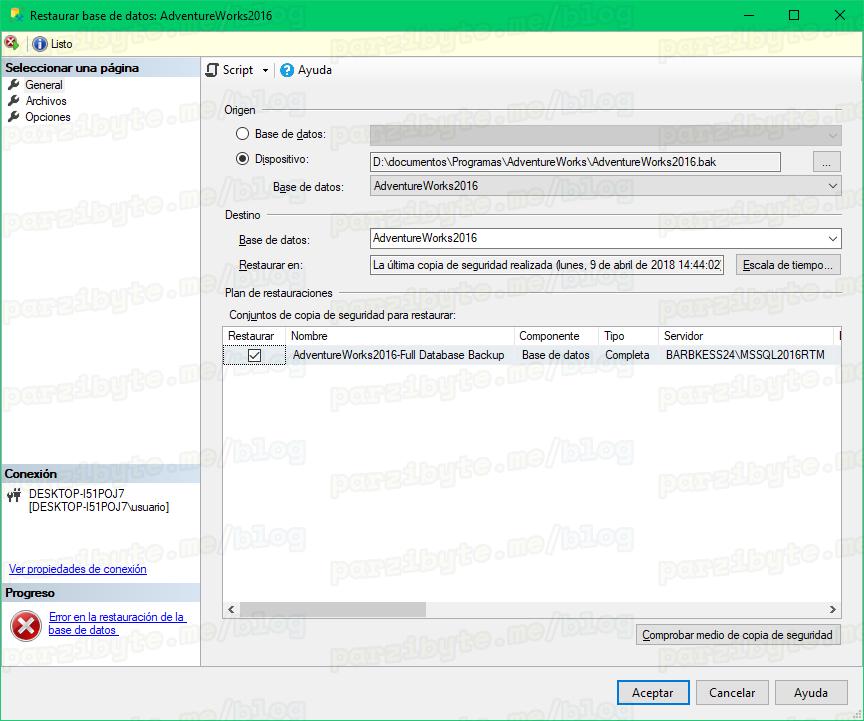Click the Script scroll icon
The height and width of the screenshot is (721, 864).
pos(212,70)
